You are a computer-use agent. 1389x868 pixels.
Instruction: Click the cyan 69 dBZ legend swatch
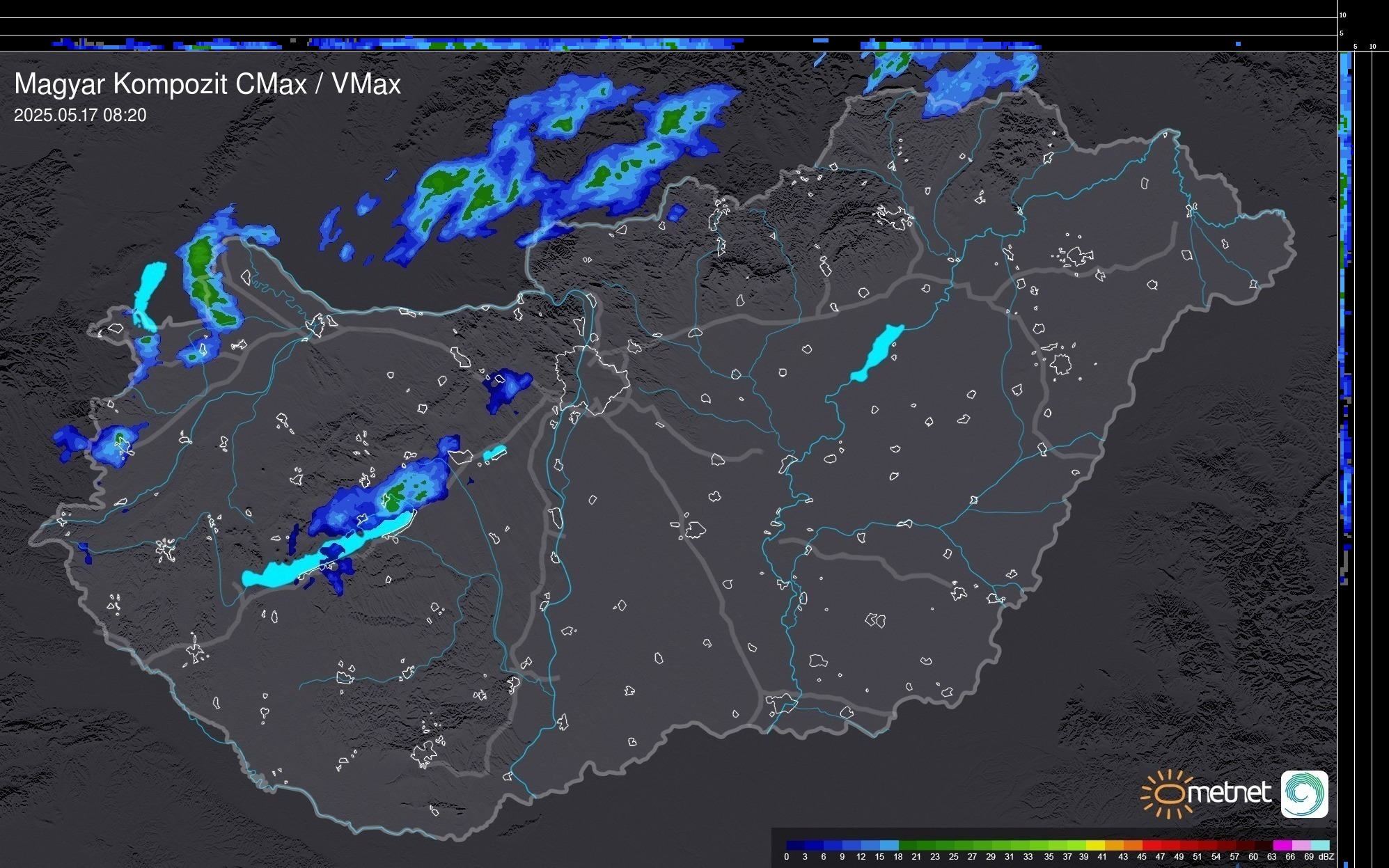(x=1320, y=845)
